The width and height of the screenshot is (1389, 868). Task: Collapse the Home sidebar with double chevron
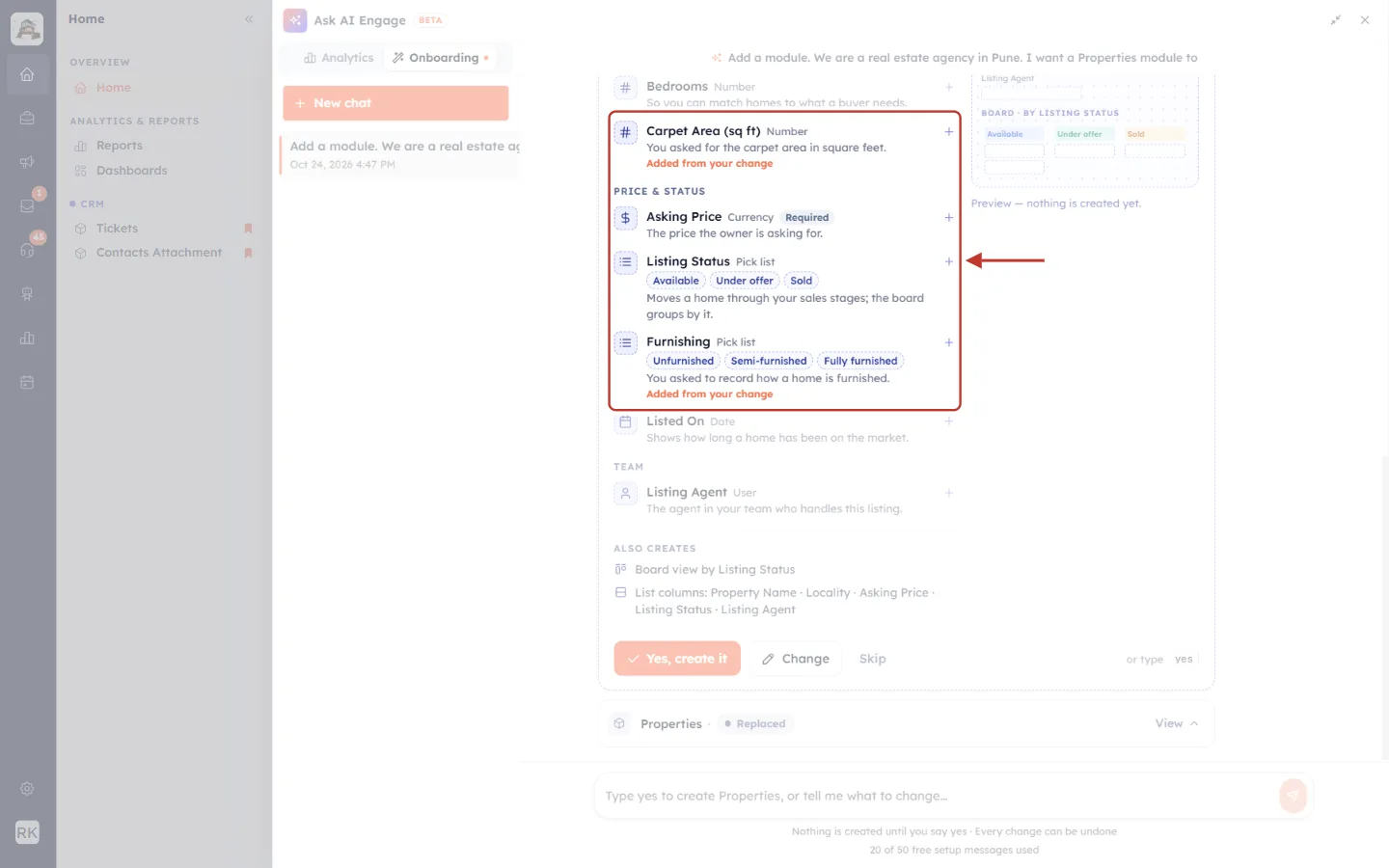[x=249, y=19]
